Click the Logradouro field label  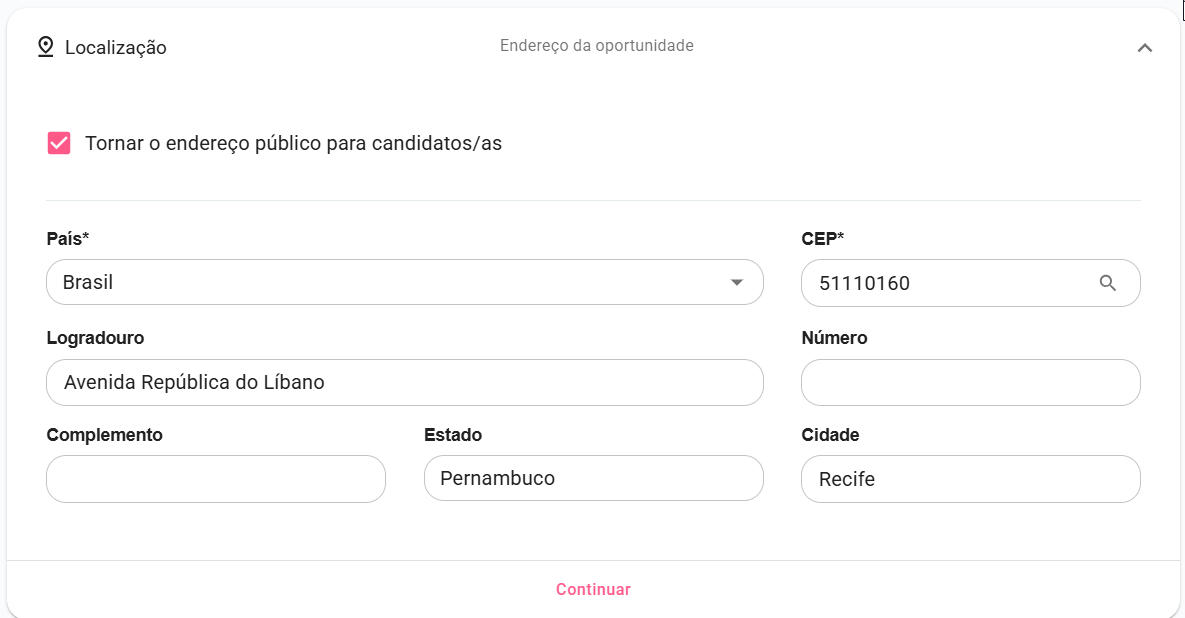(x=95, y=338)
